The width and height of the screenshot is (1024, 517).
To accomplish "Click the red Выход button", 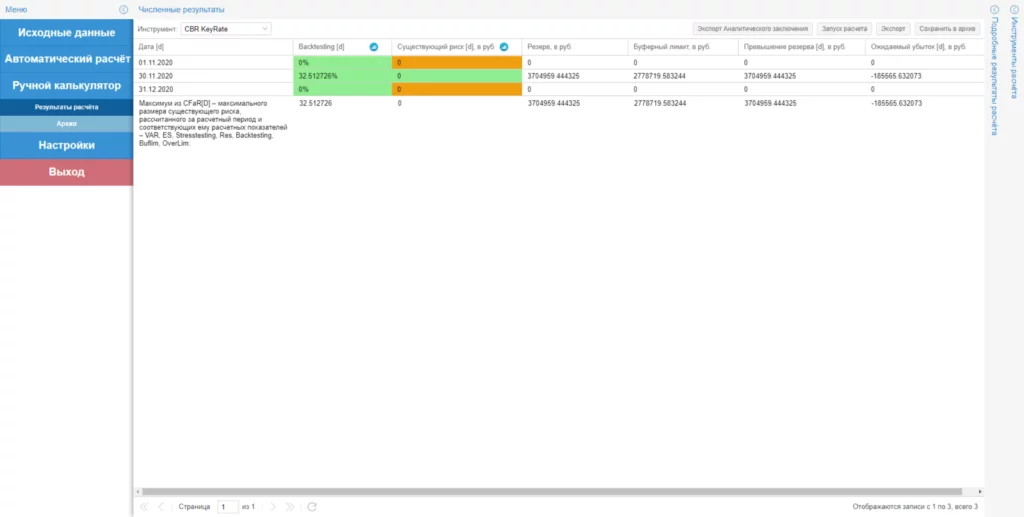I will (x=66, y=172).
